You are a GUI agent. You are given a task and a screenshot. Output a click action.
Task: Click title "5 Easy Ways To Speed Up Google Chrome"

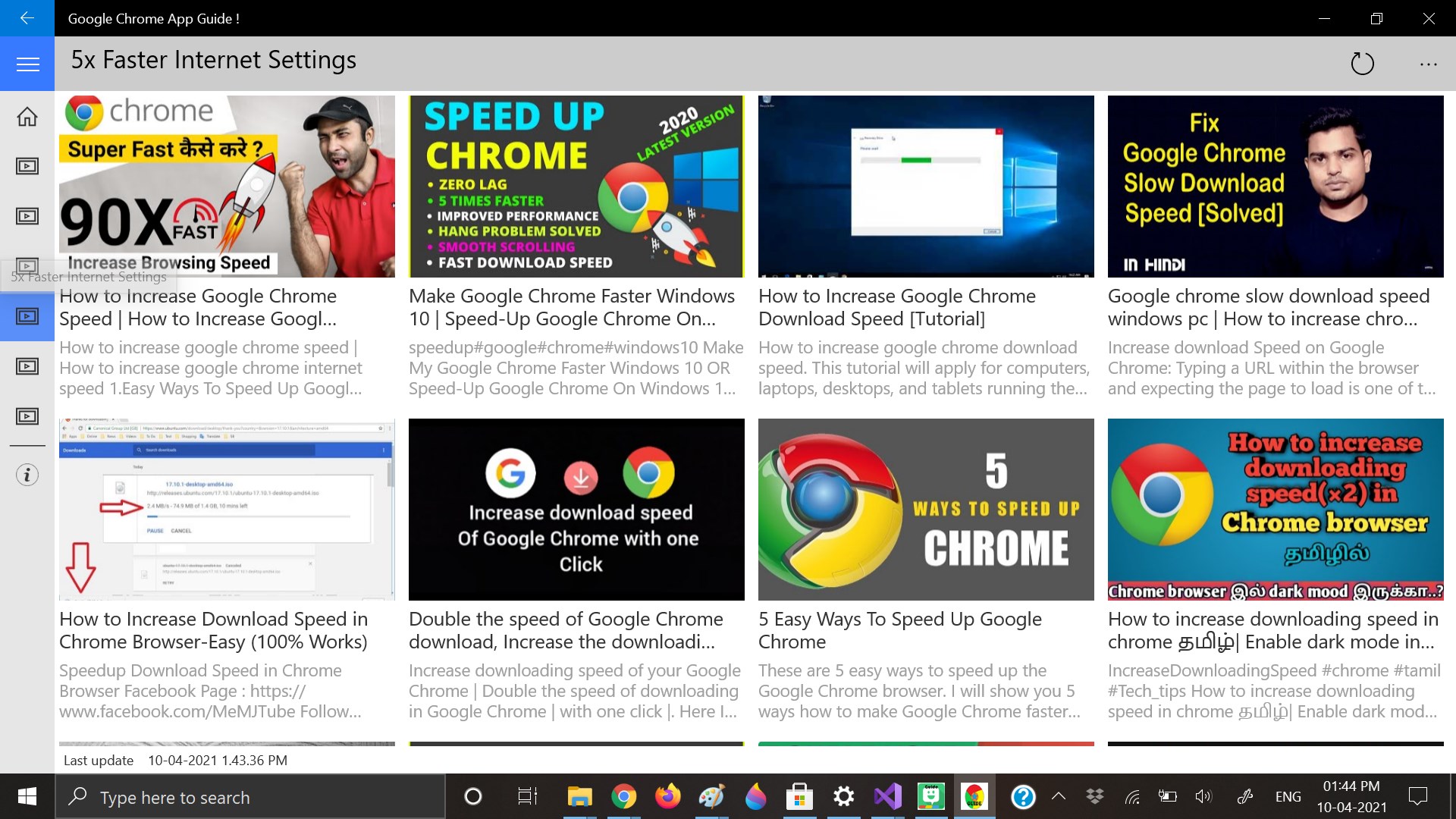[899, 630]
